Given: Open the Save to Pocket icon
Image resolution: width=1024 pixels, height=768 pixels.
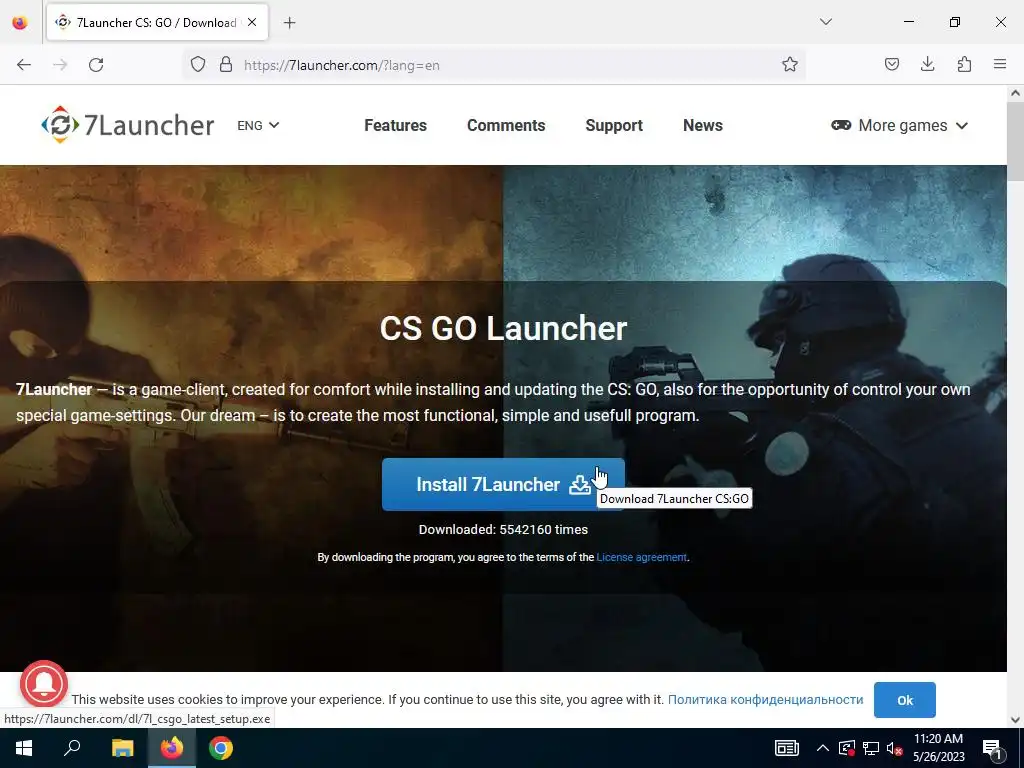Looking at the screenshot, I should (891, 64).
